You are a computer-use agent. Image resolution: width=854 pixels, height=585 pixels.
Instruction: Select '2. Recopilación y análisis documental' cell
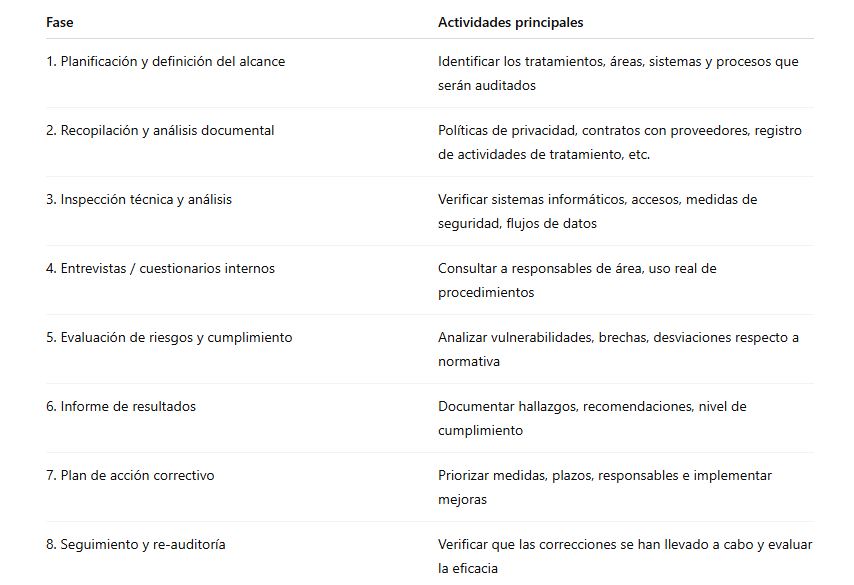point(160,130)
